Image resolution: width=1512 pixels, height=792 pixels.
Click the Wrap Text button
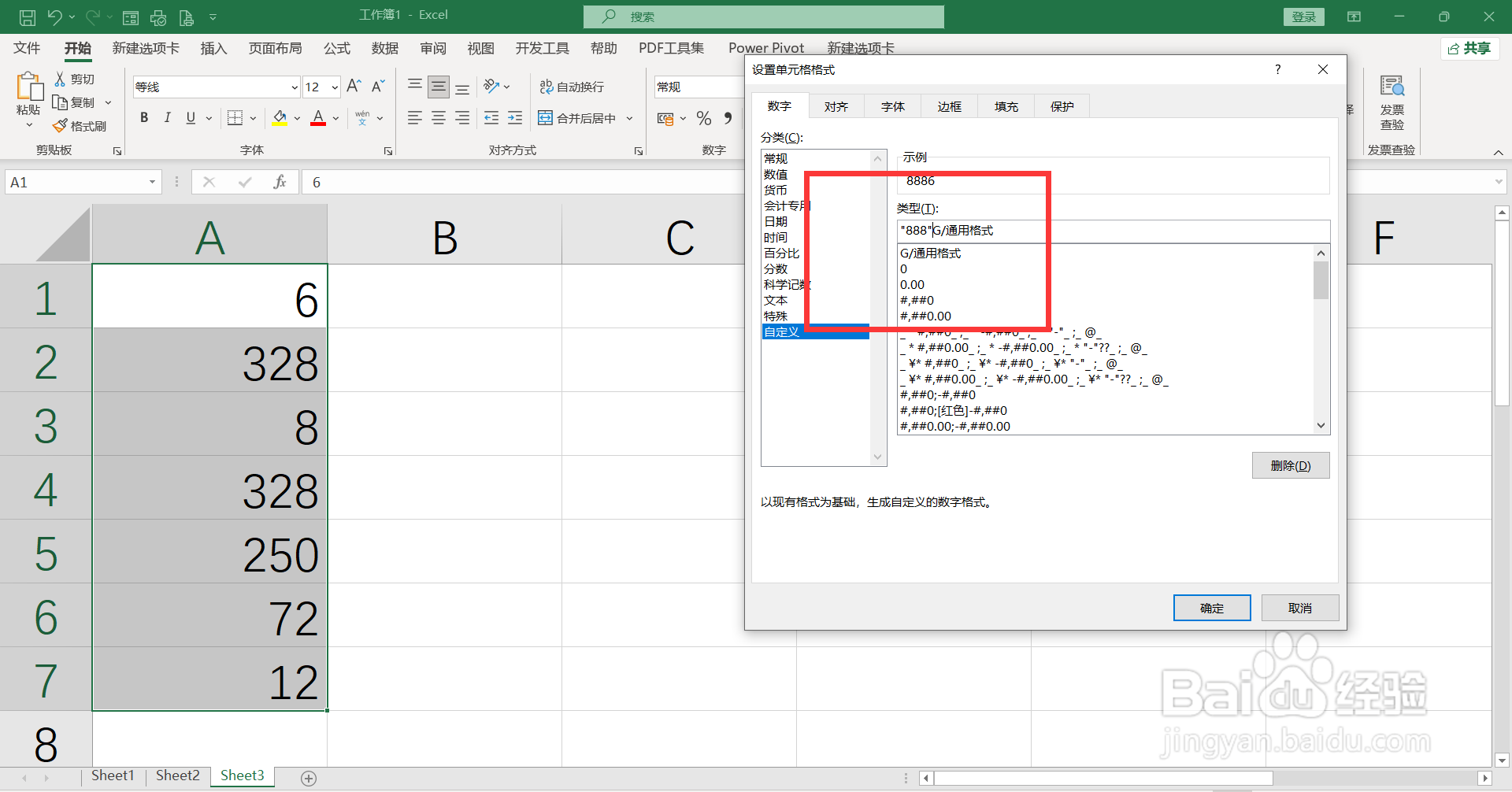click(572, 87)
